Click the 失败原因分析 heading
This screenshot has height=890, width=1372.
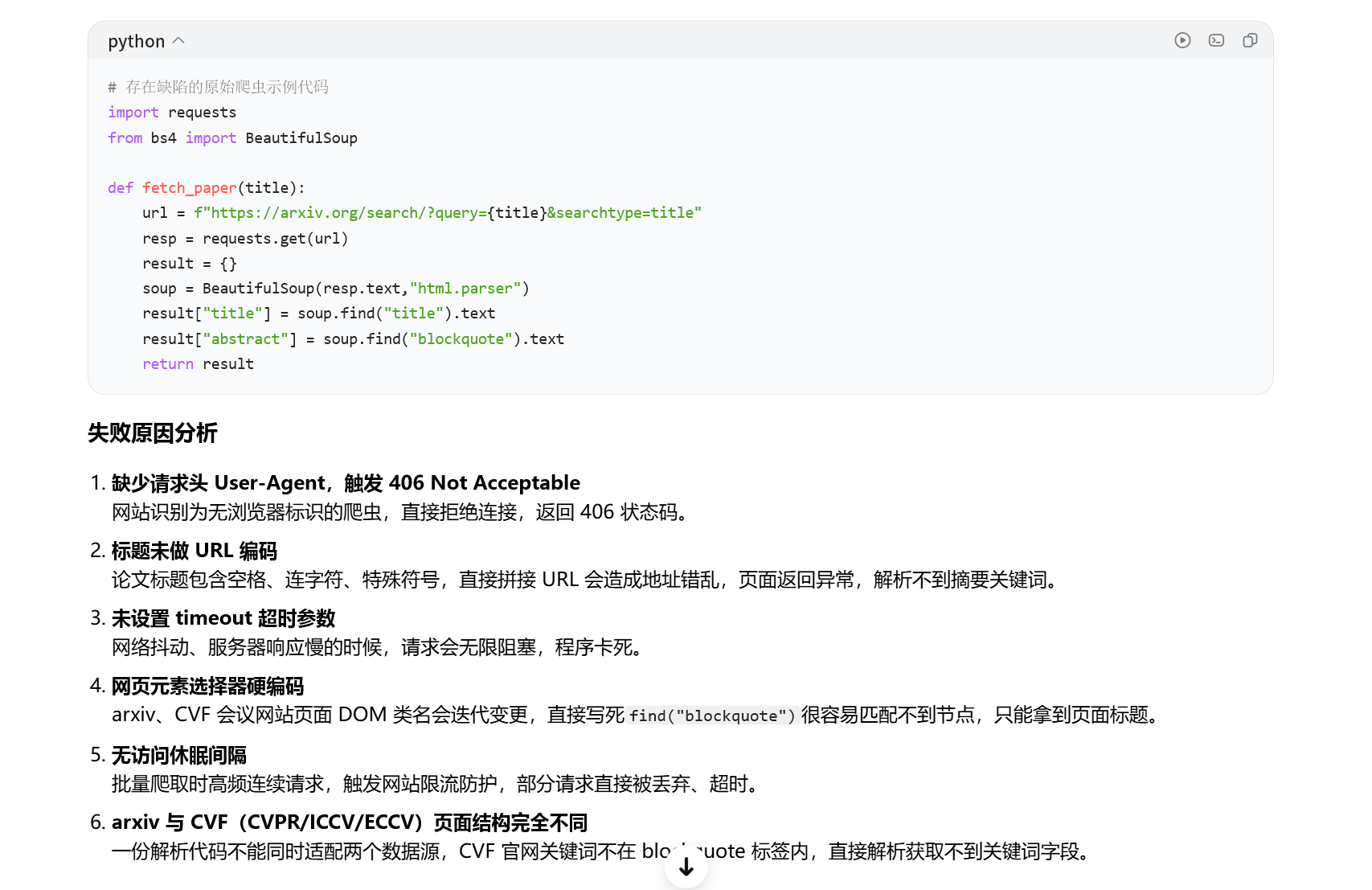tap(153, 433)
